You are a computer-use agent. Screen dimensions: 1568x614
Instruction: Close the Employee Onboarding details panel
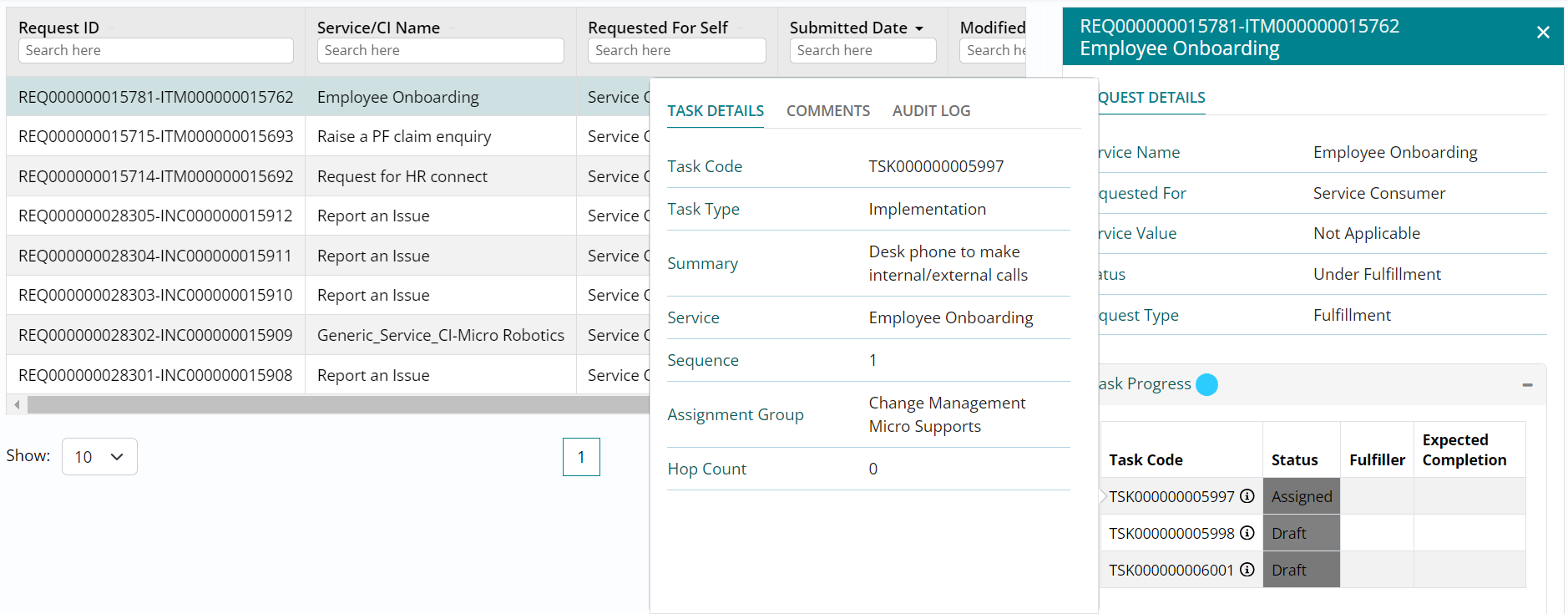click(x=1542, y=33)
